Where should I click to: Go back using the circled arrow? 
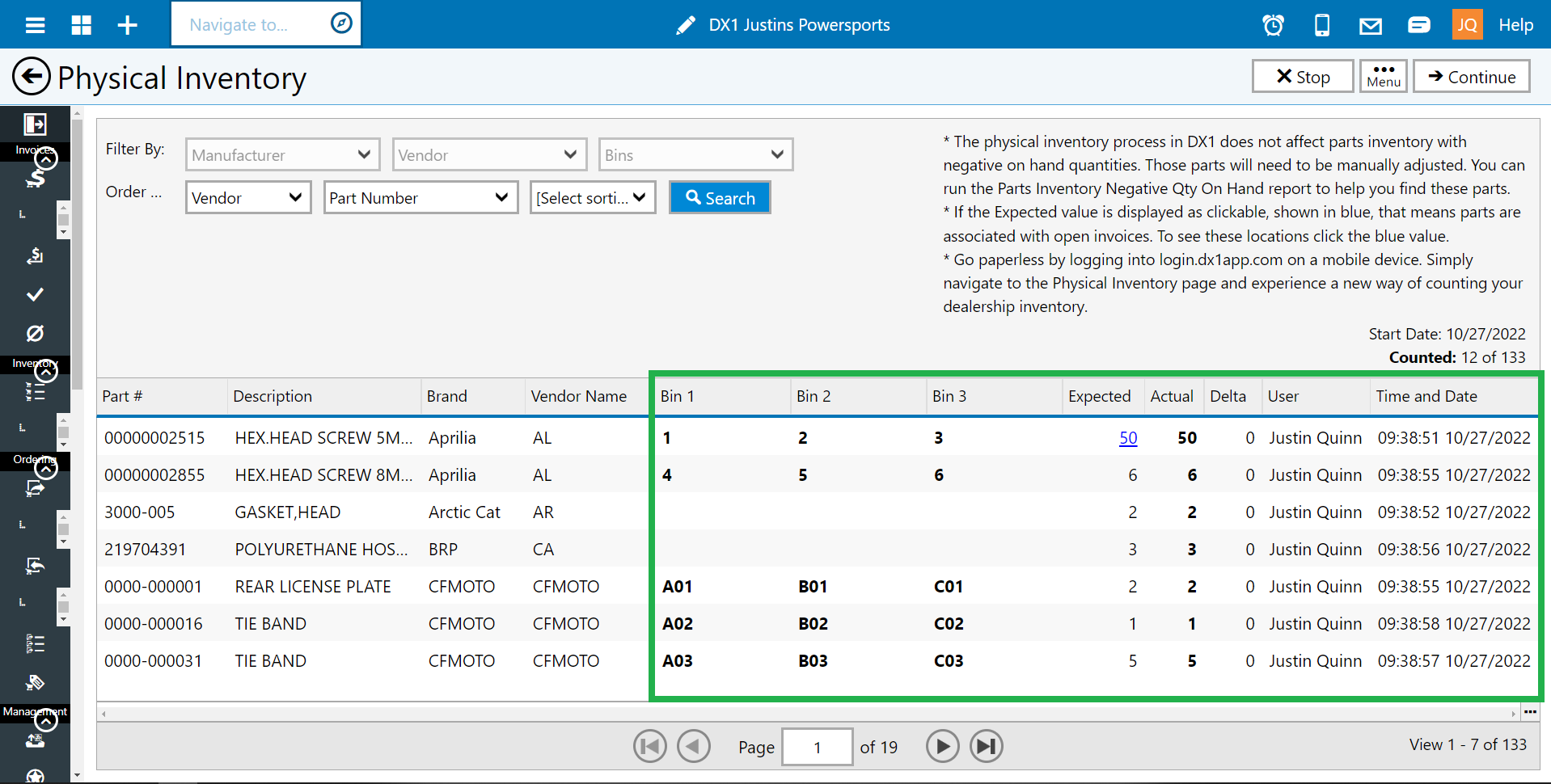click(32, 78)
